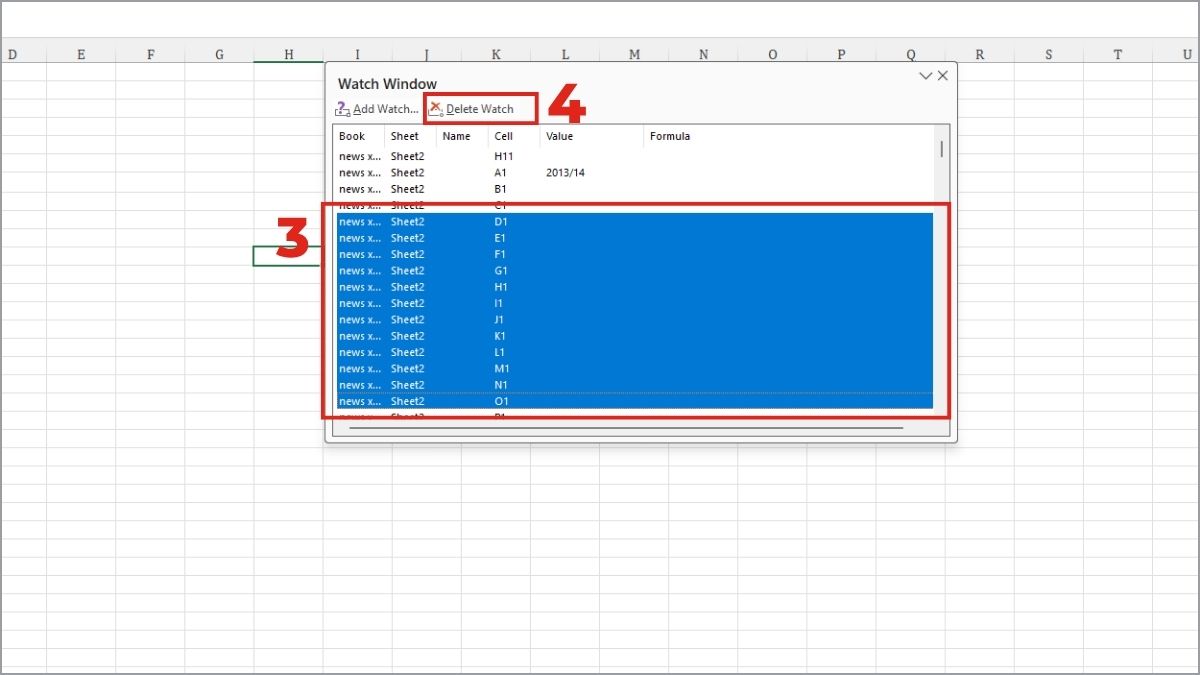The image size is (1200, 675).
Task: Select worksheet column T header
Action: click(1118, 55)
